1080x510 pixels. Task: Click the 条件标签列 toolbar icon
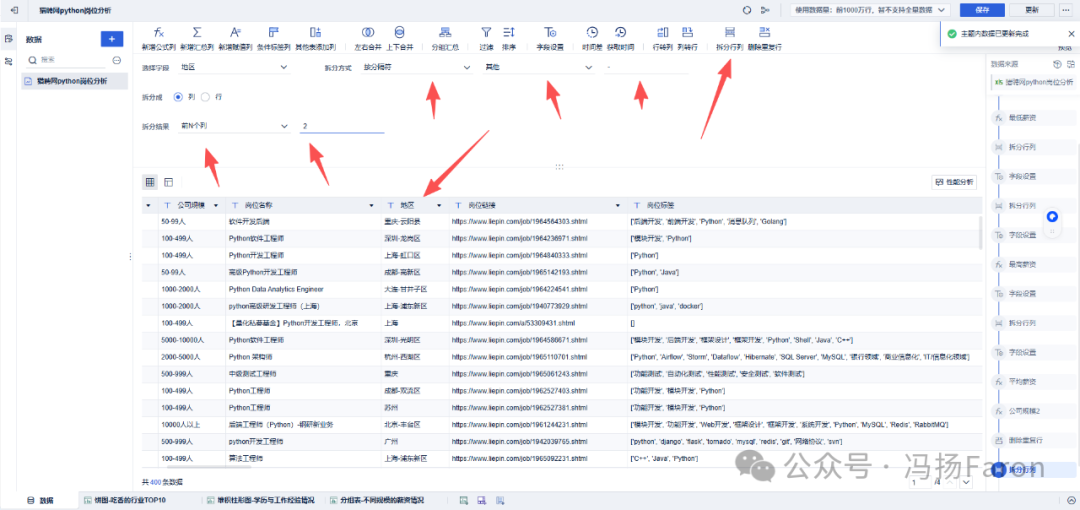[x=274, y=32]
